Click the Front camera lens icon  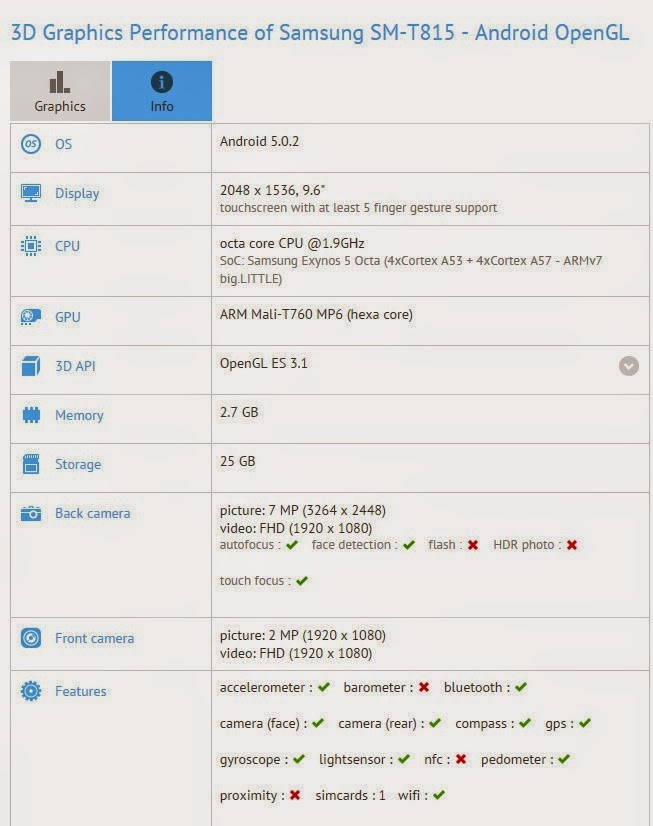[31, 638]
